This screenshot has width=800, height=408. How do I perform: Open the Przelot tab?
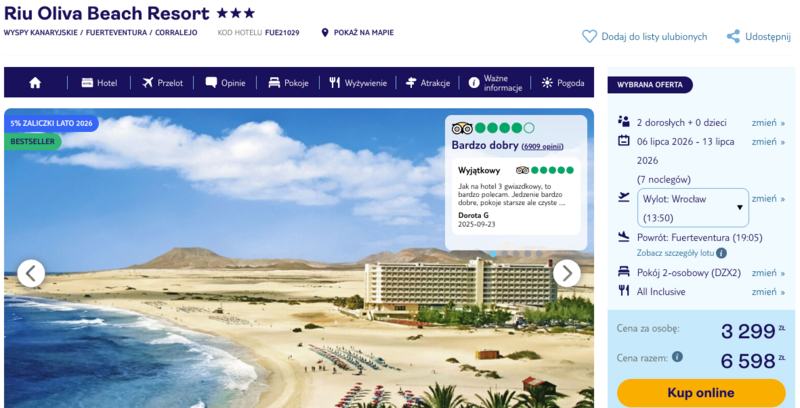[162, 83]
